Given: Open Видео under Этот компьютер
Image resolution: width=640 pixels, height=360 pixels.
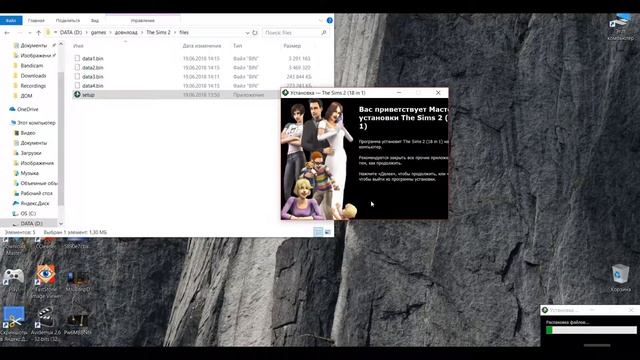Looking at the screenshot, I should 28,133.
